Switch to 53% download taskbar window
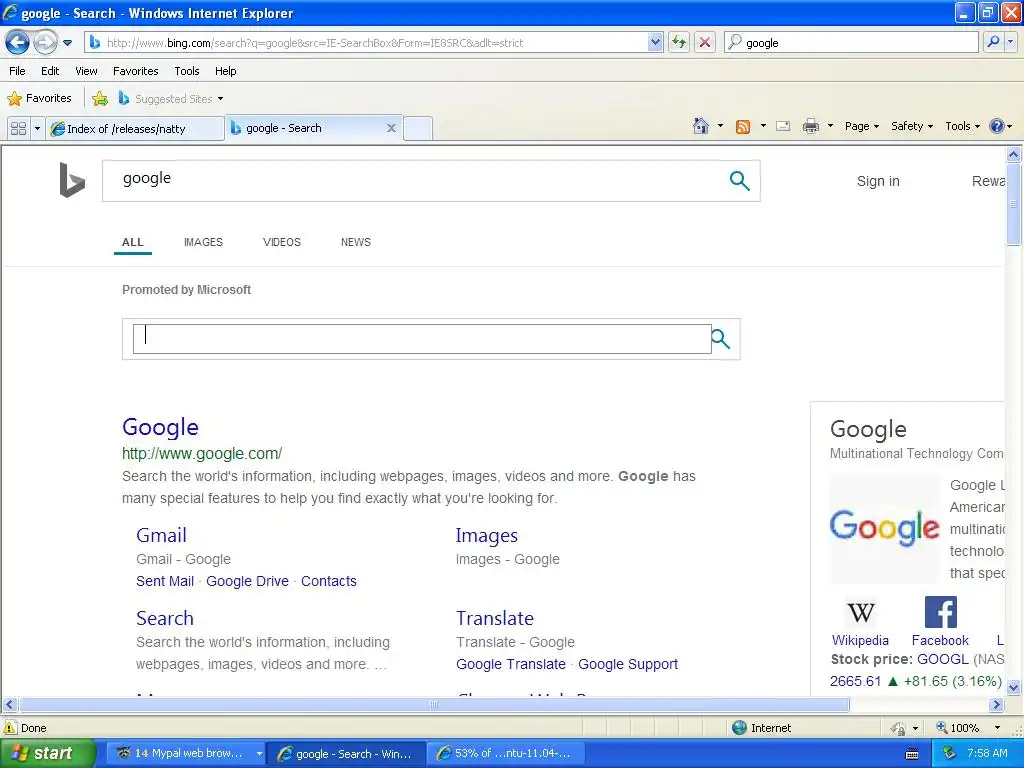Image resolution: width=1024 pixels, height=768 pixels. pyautogui.click(x=505, y=753)
